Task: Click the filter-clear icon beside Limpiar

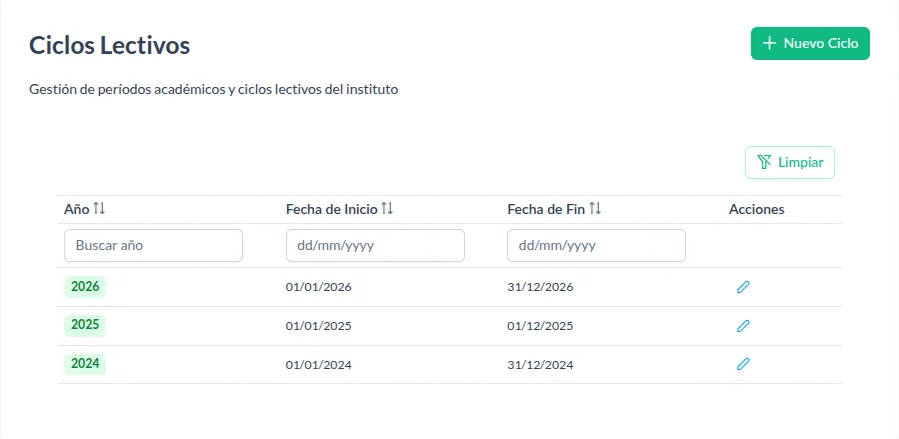Action: (x=765, y=162)
